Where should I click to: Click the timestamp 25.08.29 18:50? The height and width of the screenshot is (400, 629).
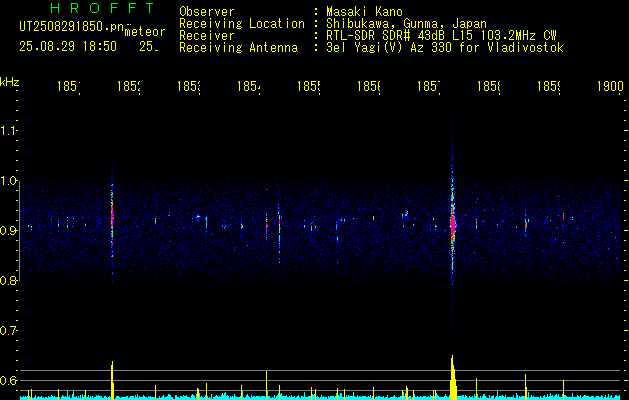tap(68, 47)
